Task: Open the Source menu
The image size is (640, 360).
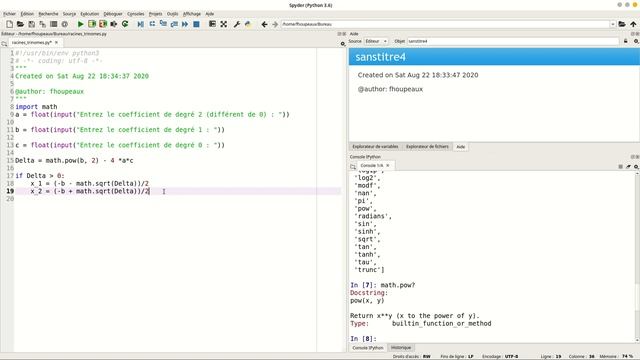Action: coord(69,14)
